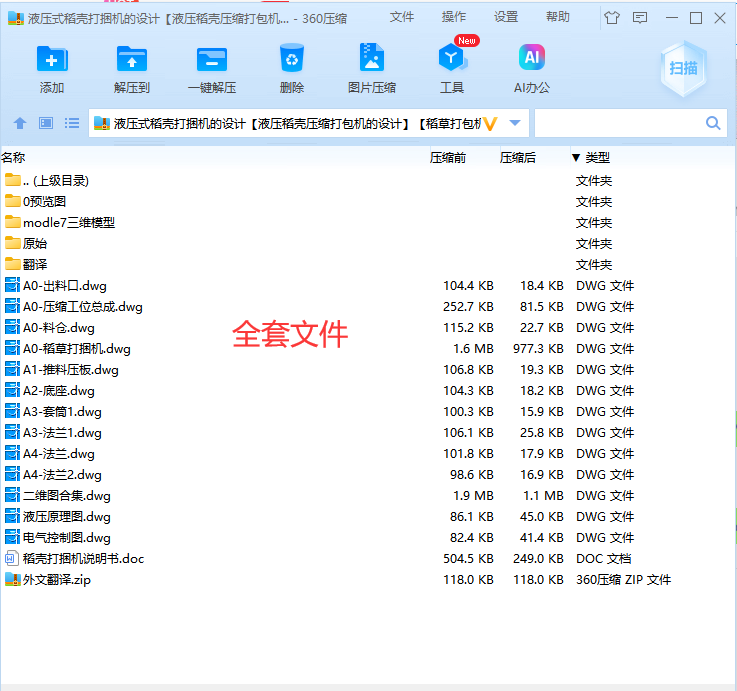The image size is (737, 691).
Task: Sort by 压缩前 column header
Action: tap(447, 157)
